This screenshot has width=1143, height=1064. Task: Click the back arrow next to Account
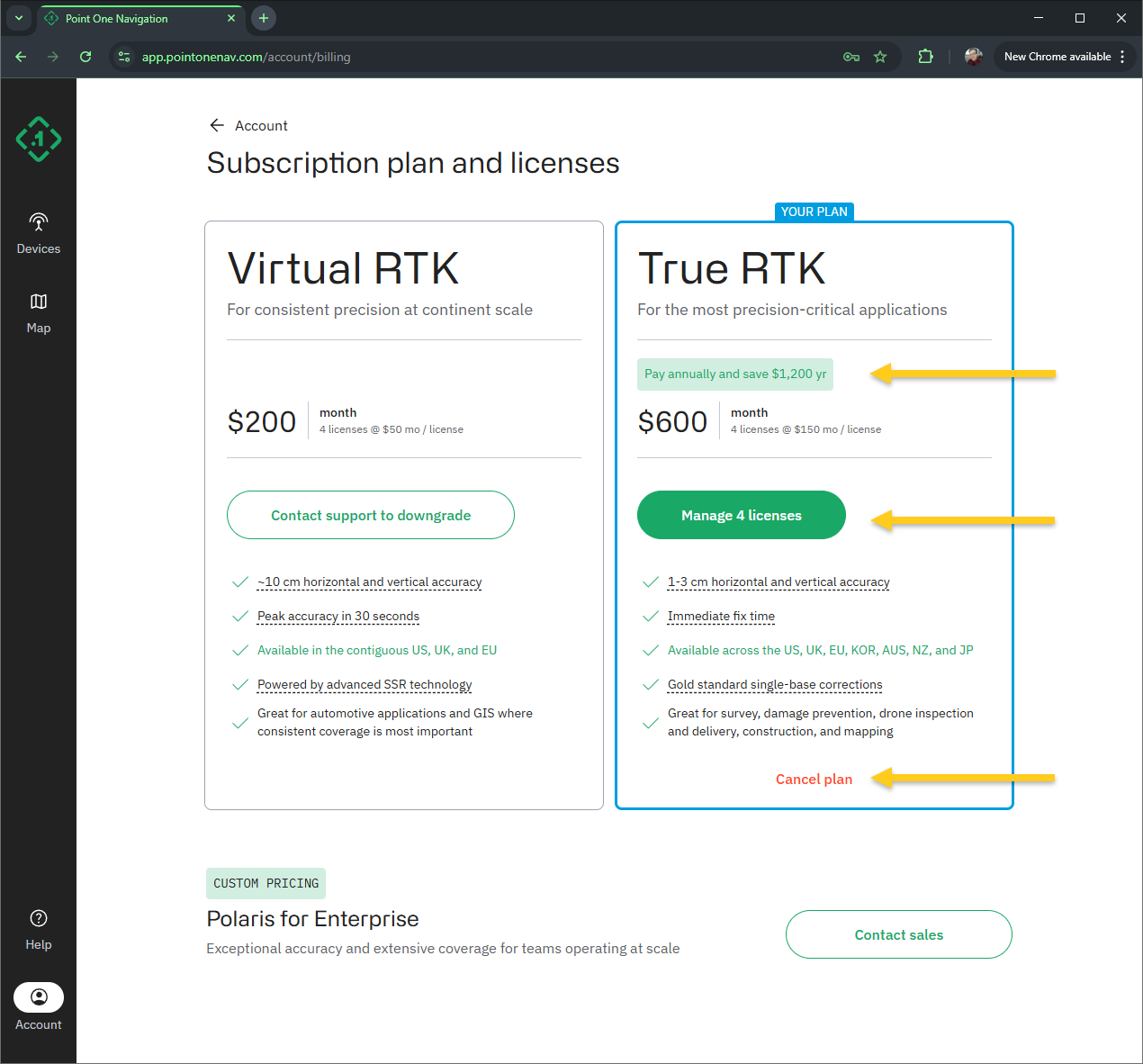[217, 125]
